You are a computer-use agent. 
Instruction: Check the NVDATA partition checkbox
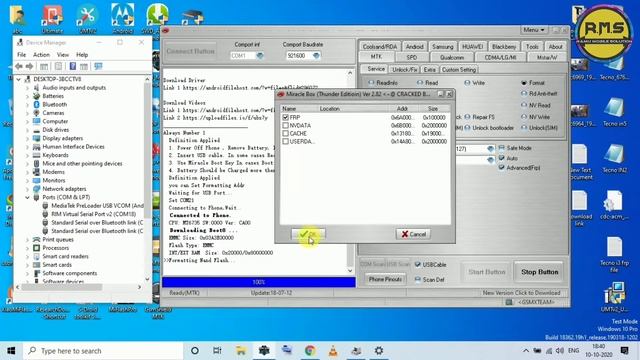(285, 125)
